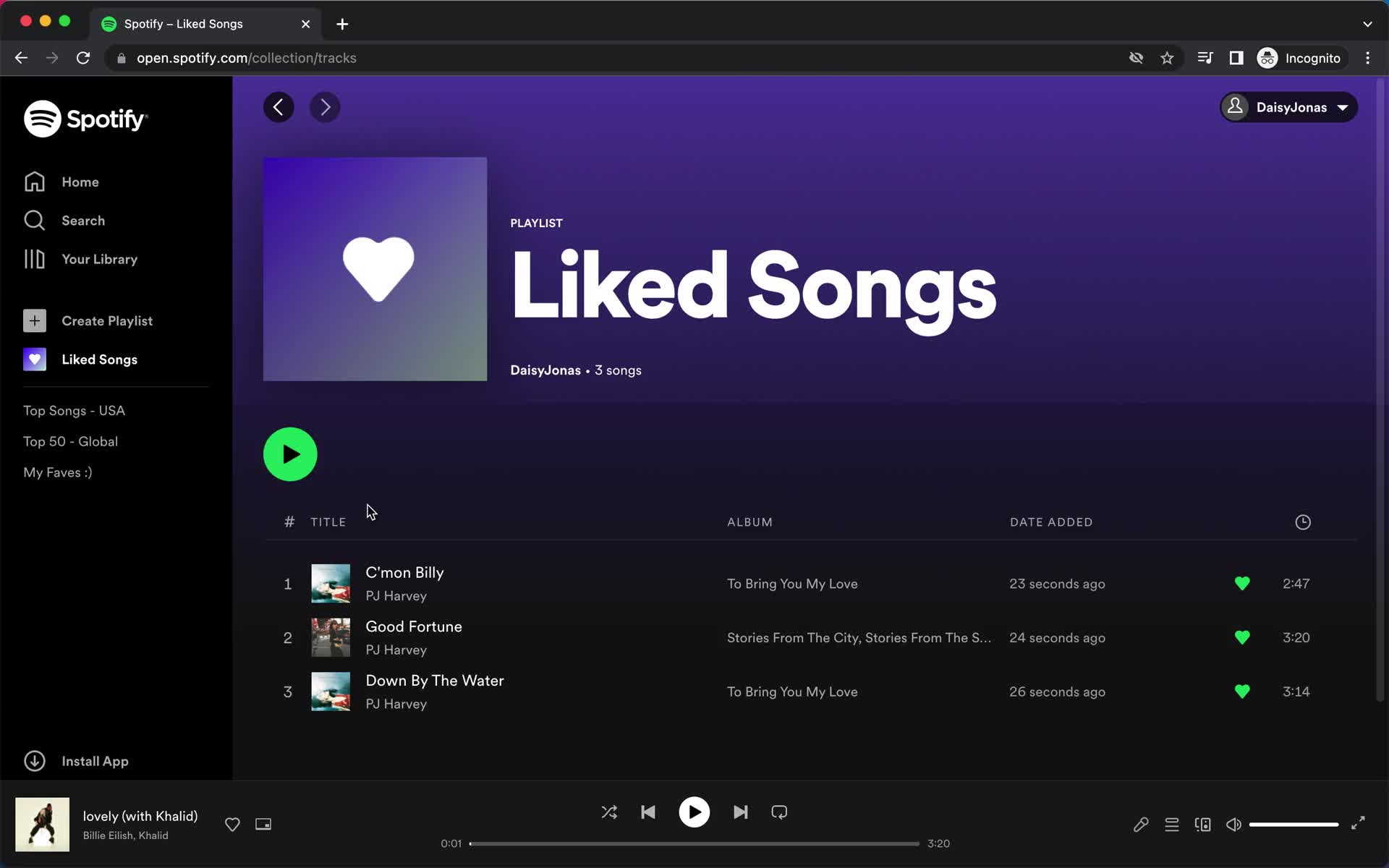Click the heart/like icon on current song
Screen dimensions: 1389x868
click(232, 824)
